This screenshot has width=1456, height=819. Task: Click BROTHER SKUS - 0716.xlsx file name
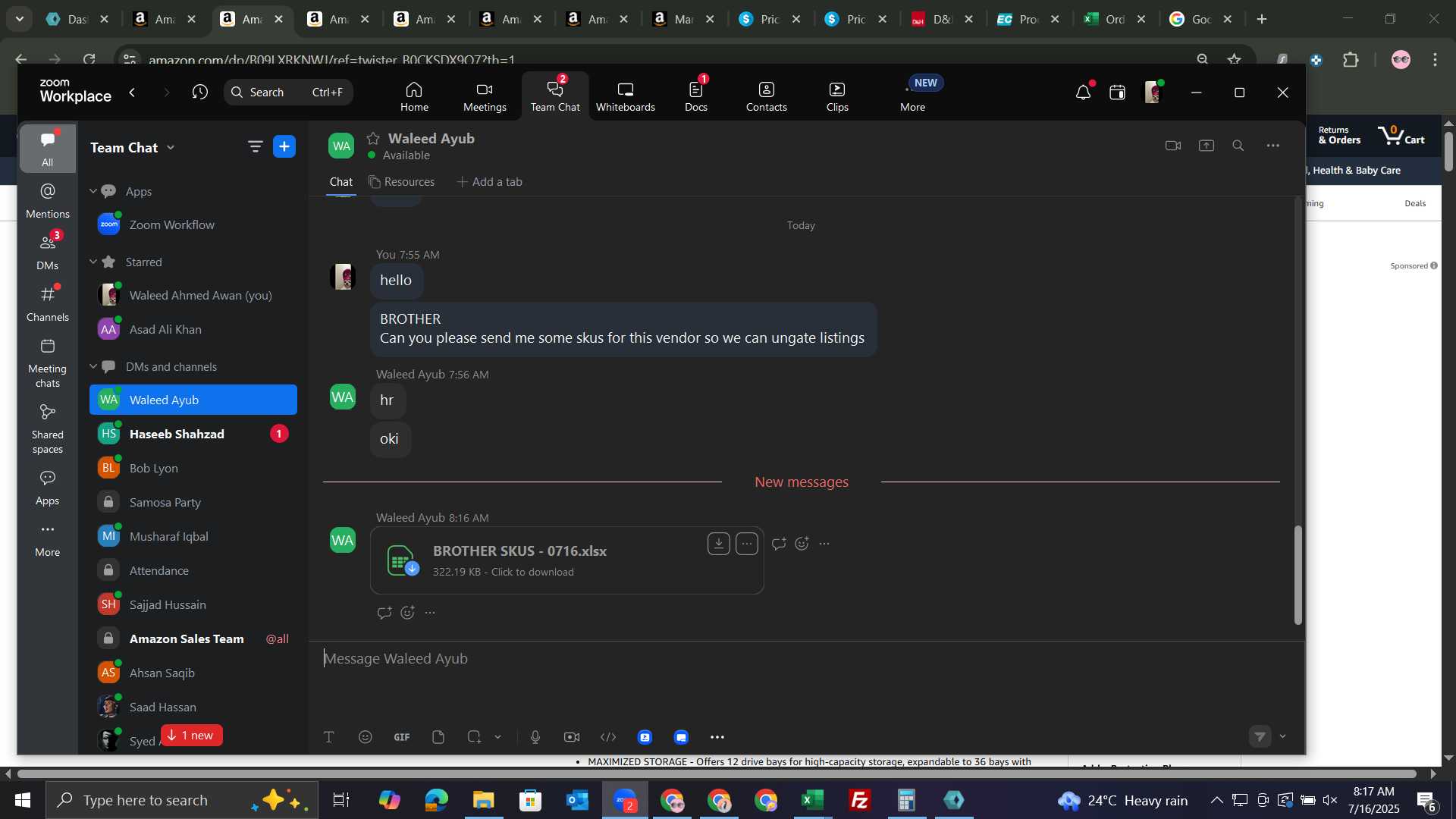(519, 551)
